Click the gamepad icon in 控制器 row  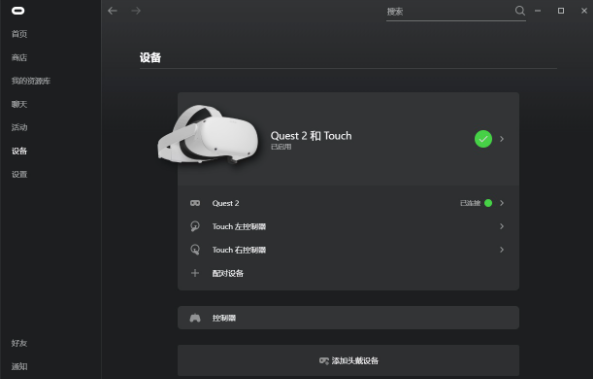pyautogui.click(x=195, y=318)
